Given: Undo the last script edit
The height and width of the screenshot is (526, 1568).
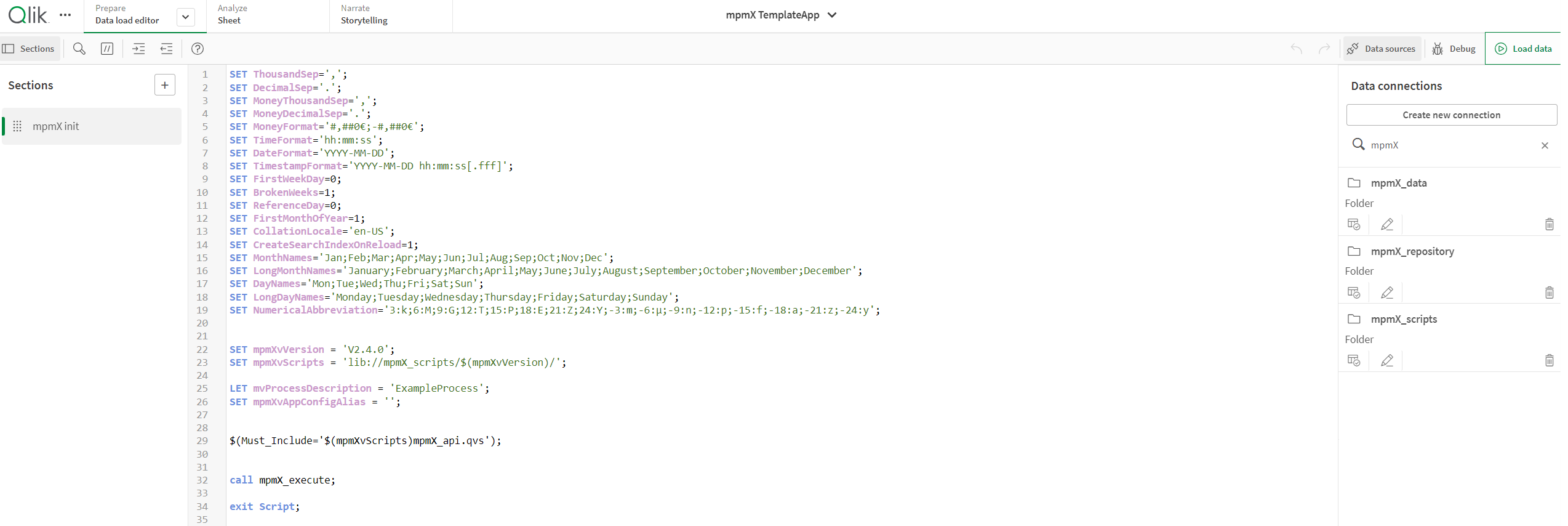Looking at the screenshot, I should (x=1297, y=49).
